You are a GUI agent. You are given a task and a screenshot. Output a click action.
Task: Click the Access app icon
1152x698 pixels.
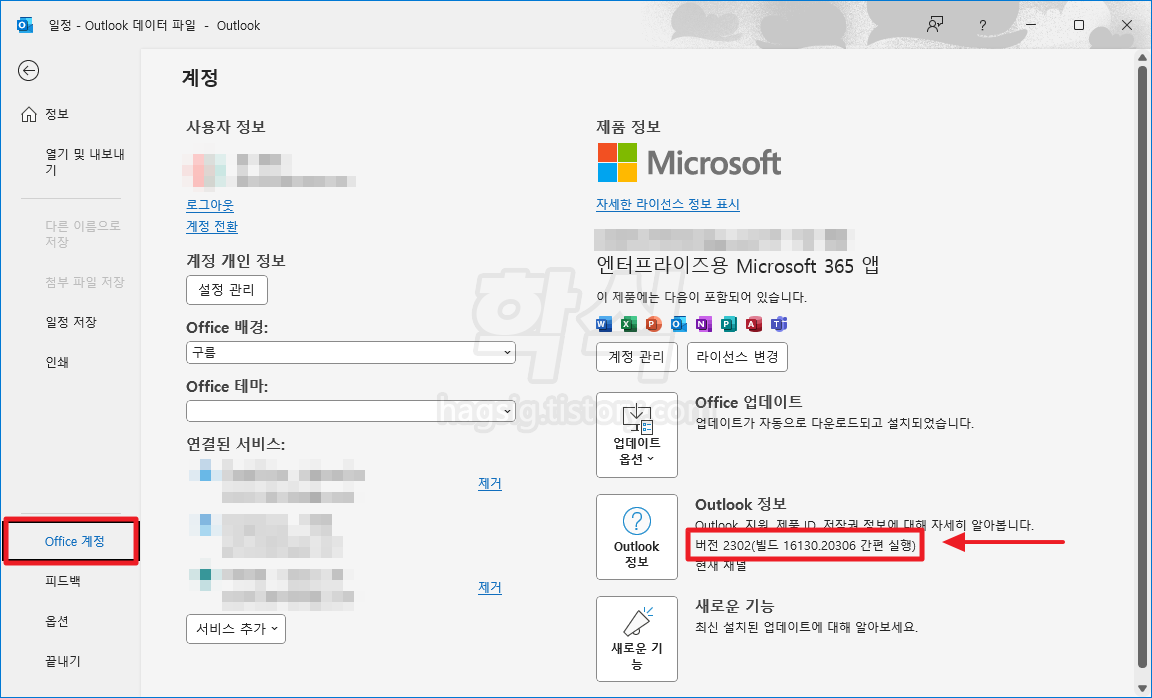[x=754, y=324]
